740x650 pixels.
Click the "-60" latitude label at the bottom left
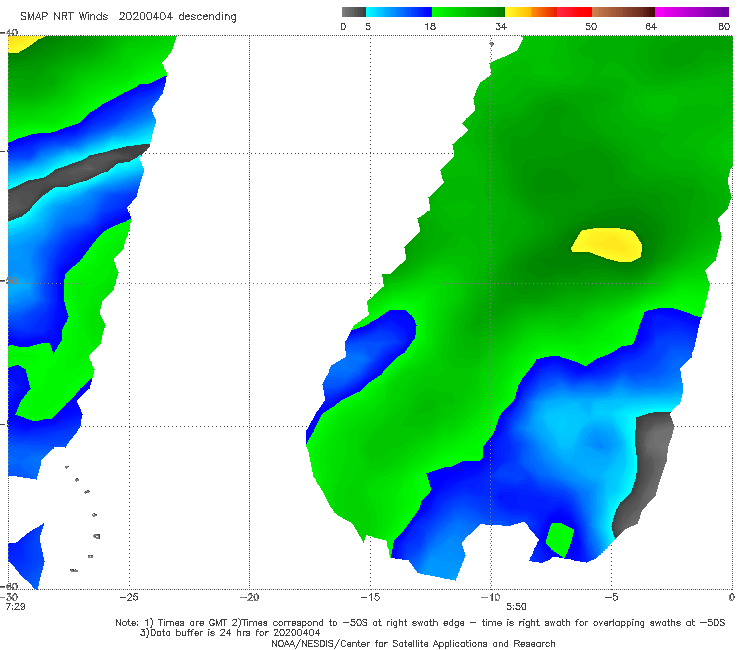tap(9, 587)
